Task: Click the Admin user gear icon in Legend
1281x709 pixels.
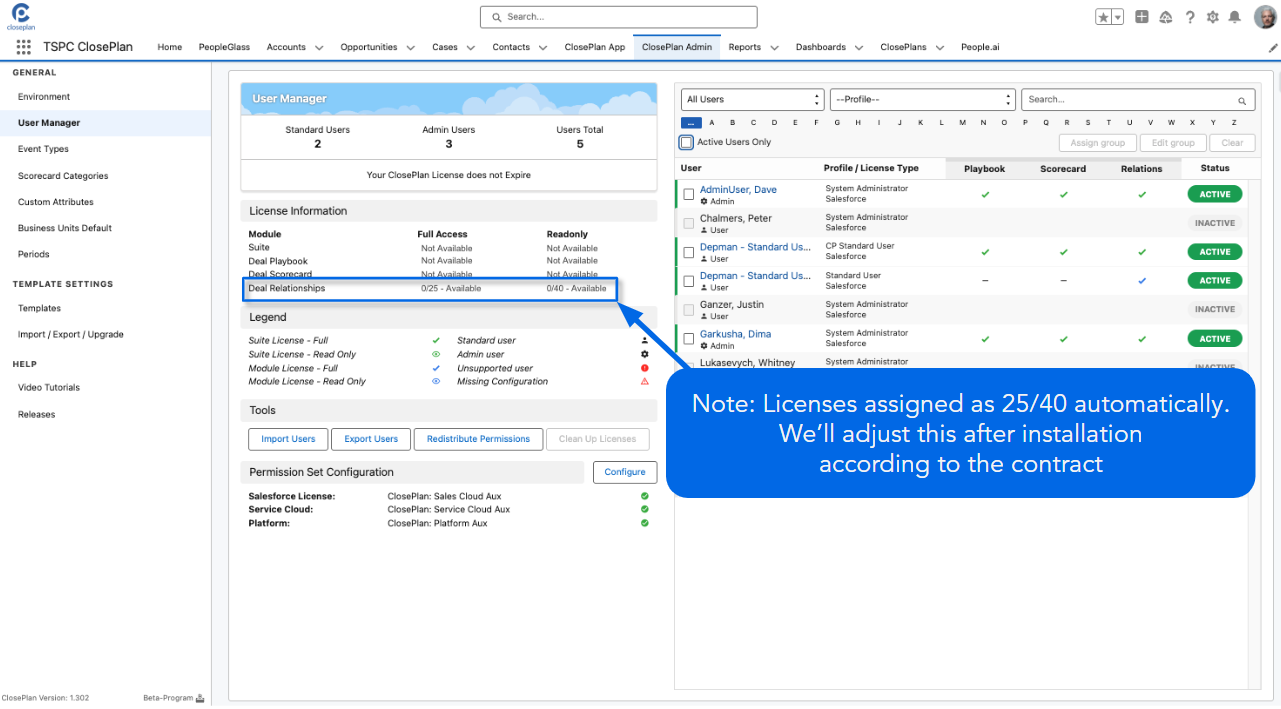Action: point(645,354)
